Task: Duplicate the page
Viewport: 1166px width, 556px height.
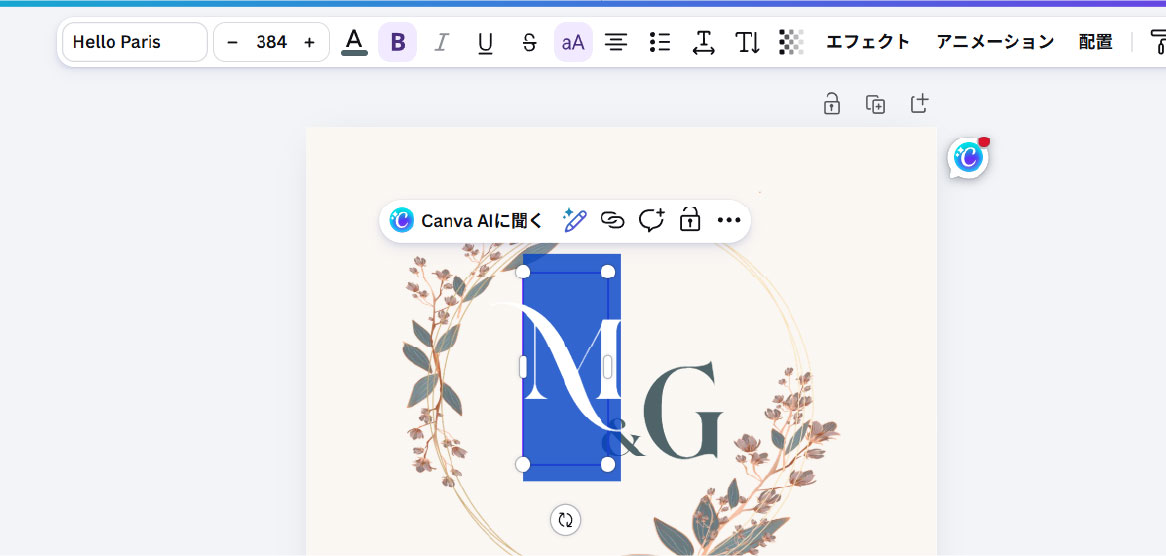Action: [875, 104]
